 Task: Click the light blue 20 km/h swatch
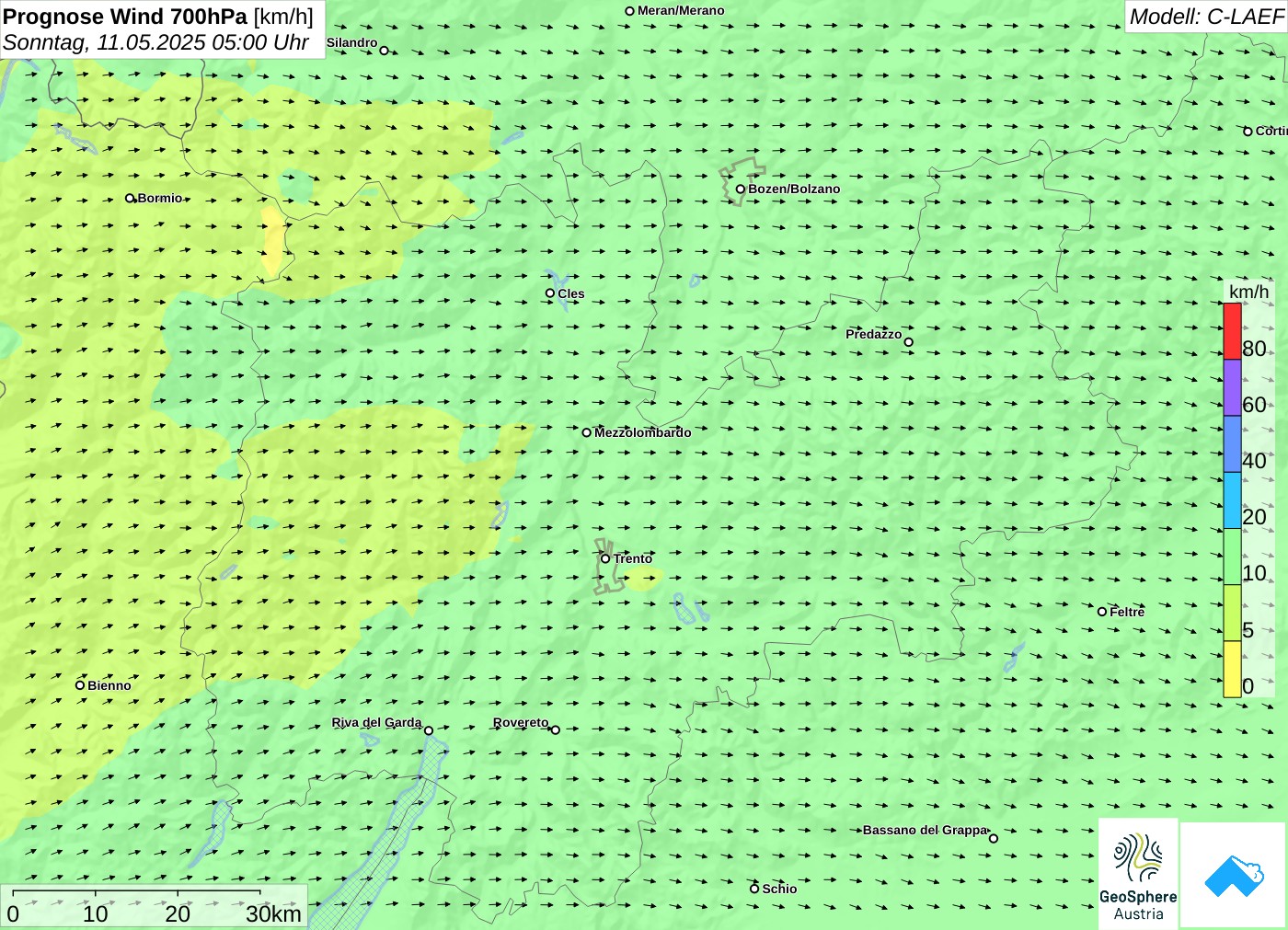click(1232, 500)
